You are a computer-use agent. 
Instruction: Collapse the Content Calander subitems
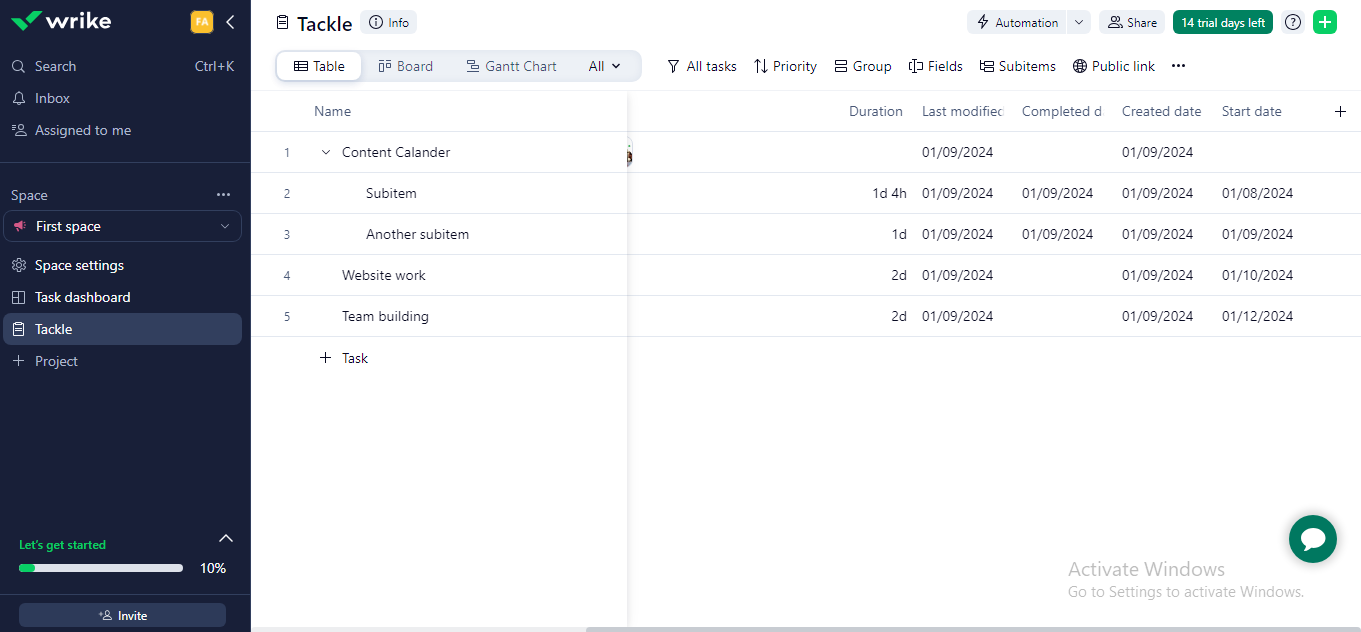coord(325,152)
